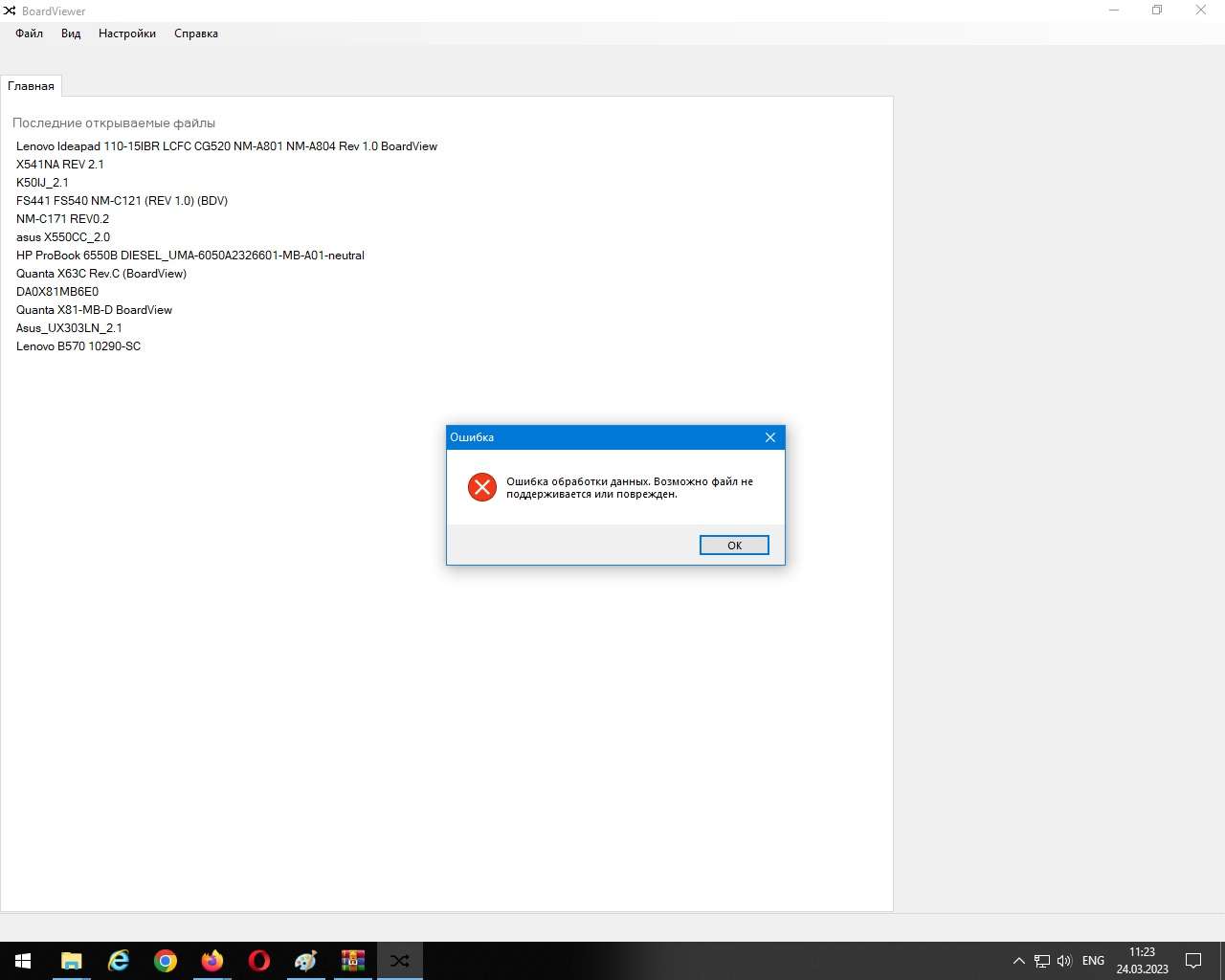Launch Opera browser from taskbar
Viewport: 1225px width, 980px height.
coord(258,961)
